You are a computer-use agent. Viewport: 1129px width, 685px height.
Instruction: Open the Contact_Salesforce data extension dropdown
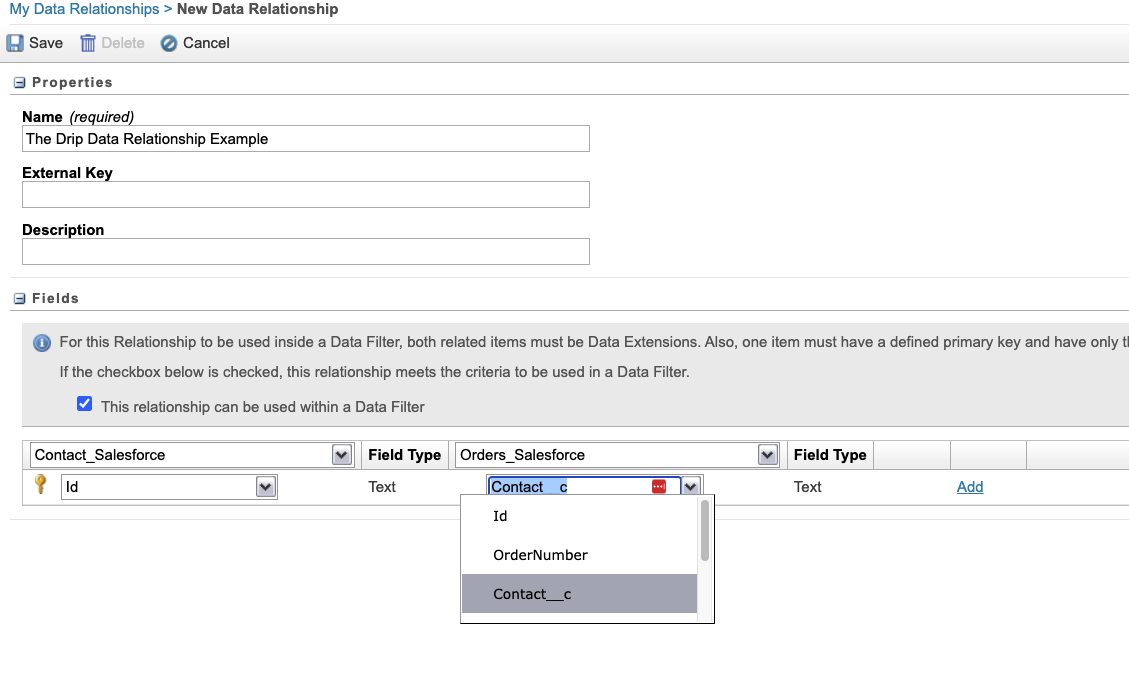pyautogui.click(x=342, y=455)
